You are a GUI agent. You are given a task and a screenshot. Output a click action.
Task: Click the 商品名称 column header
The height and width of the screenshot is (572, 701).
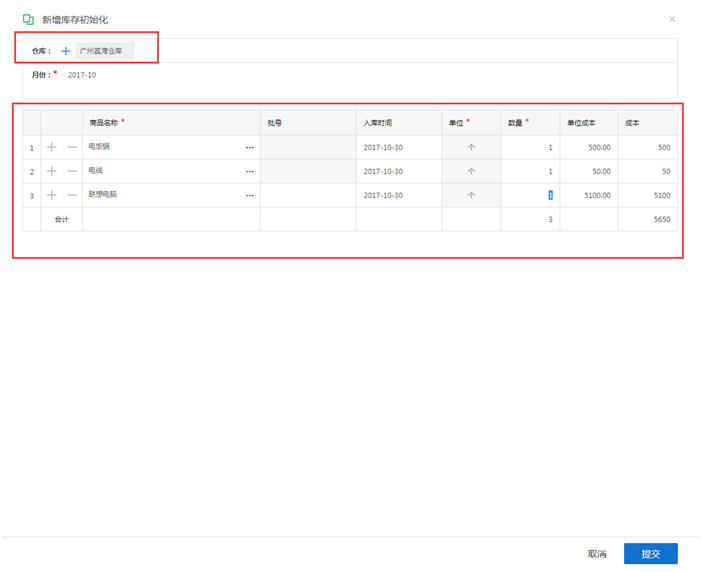[171, 123]
